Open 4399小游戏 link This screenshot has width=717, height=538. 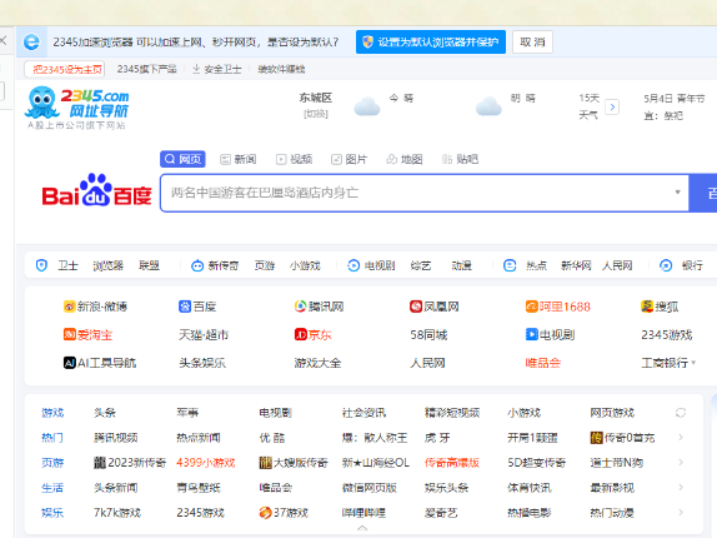click(x=206, y=463)
